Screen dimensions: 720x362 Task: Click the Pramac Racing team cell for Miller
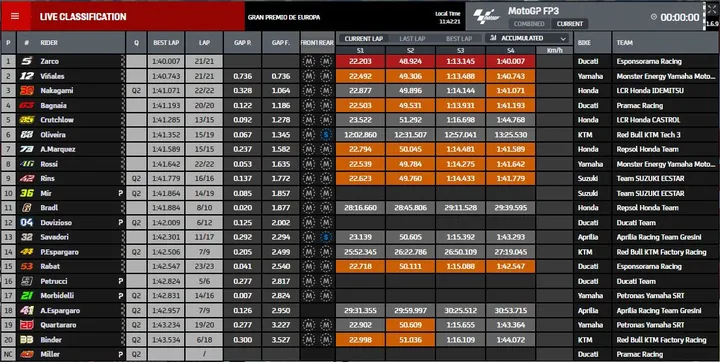click(665, 354)
